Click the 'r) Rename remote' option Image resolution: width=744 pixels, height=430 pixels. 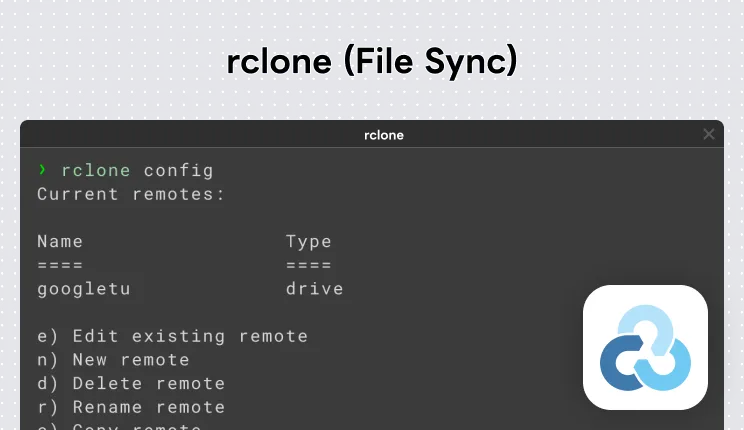[131, 407]
